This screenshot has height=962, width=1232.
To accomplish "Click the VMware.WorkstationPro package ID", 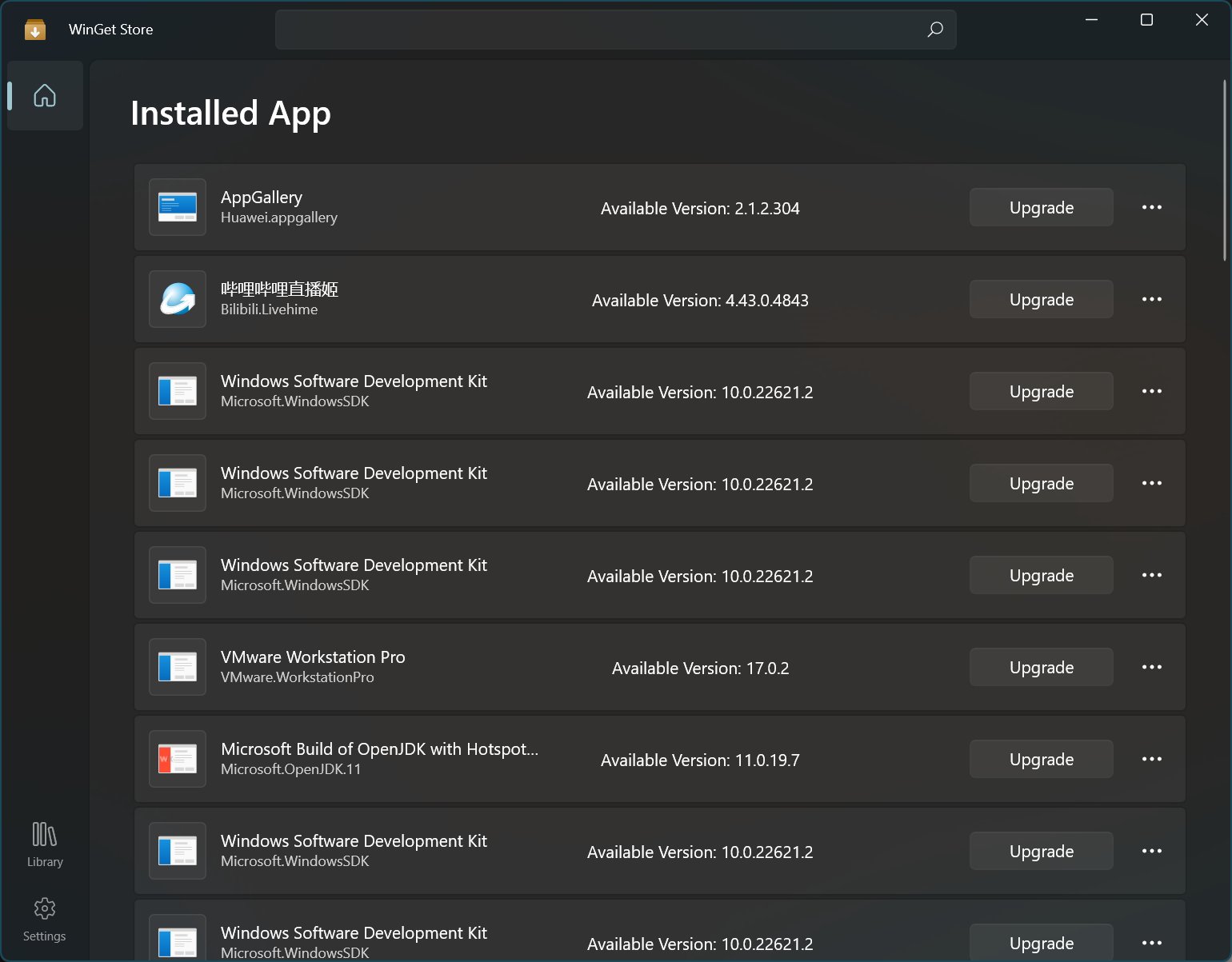I will pos(298,677).
